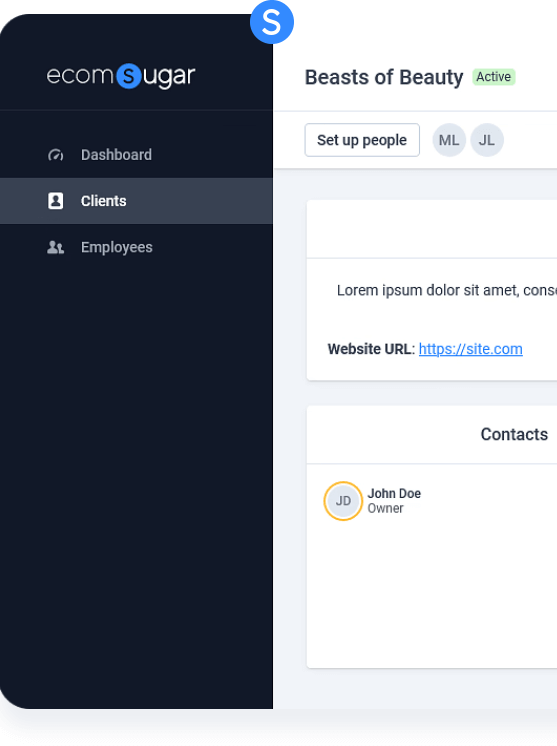Click the Website URL label
This screenshot has width=557, height=746.
point(371,349)
